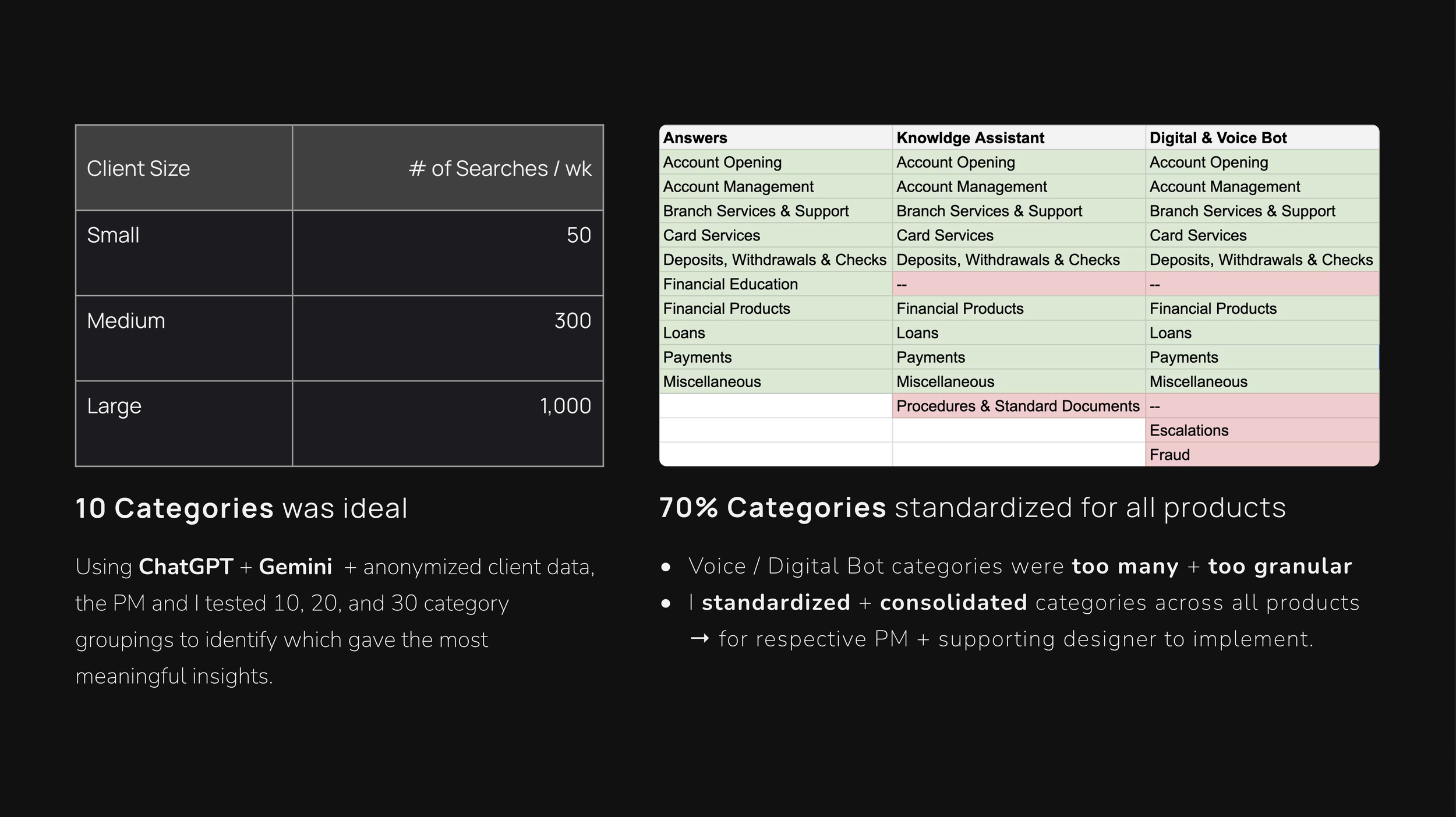The height and width of the screenshot is (817, 1456).
Task: Select 'Account Opening' under Knowldge Assistant
Action: (1019, 162)
